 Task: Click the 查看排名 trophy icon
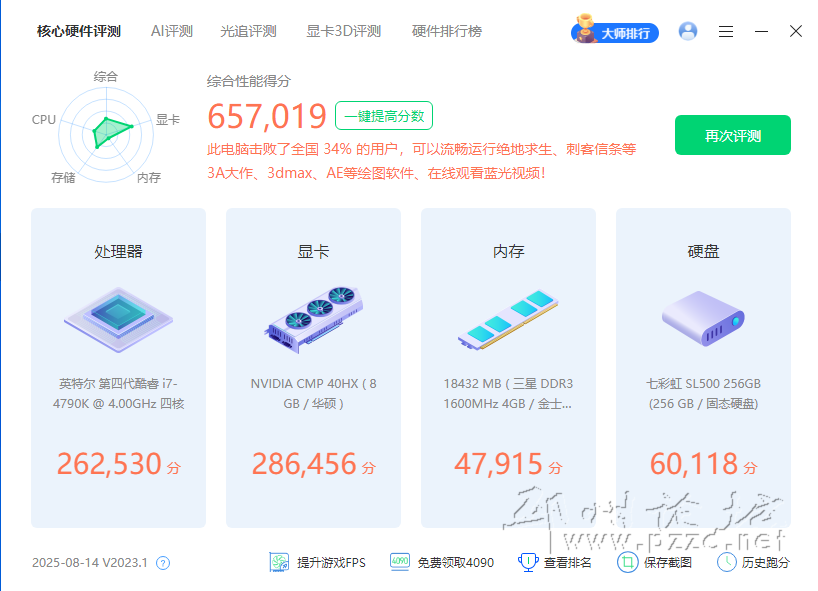coord(528,562)
